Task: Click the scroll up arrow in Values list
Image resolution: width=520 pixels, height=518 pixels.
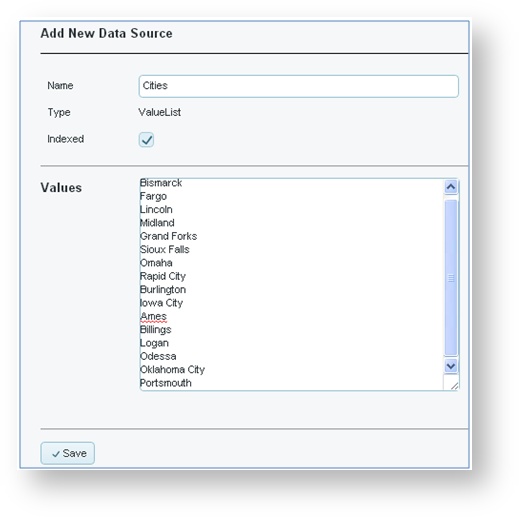Action: click(451, 187)
